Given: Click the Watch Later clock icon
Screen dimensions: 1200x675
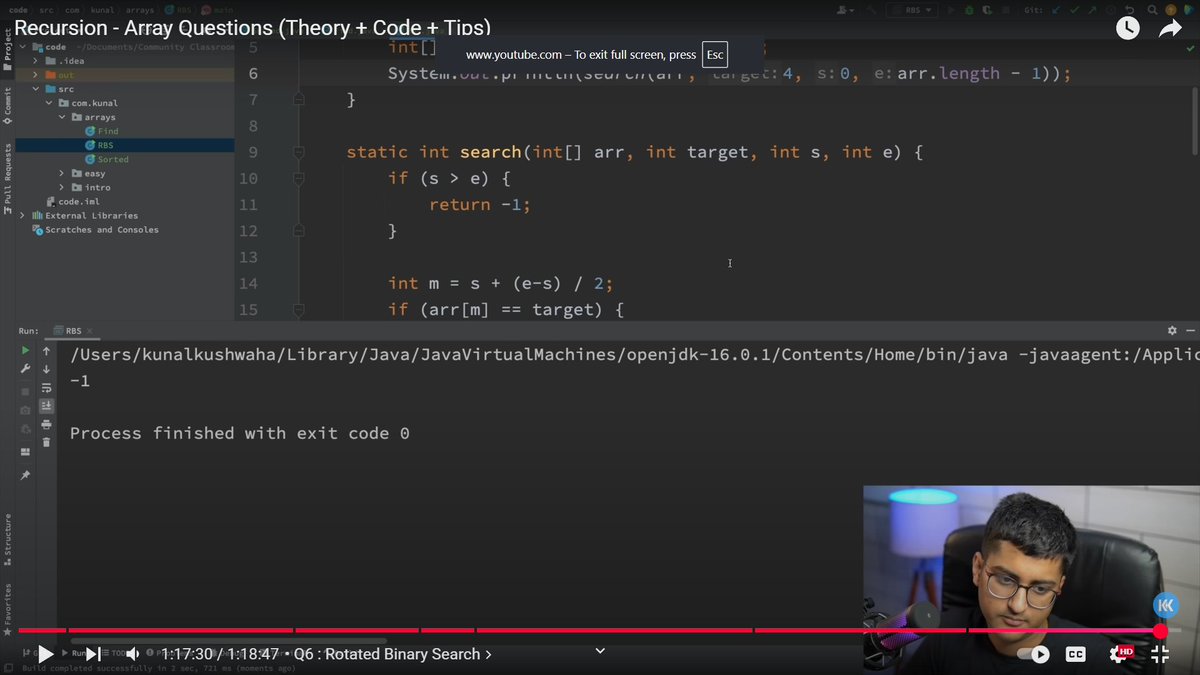Looking at the screenshot, I should (1127, 29).
